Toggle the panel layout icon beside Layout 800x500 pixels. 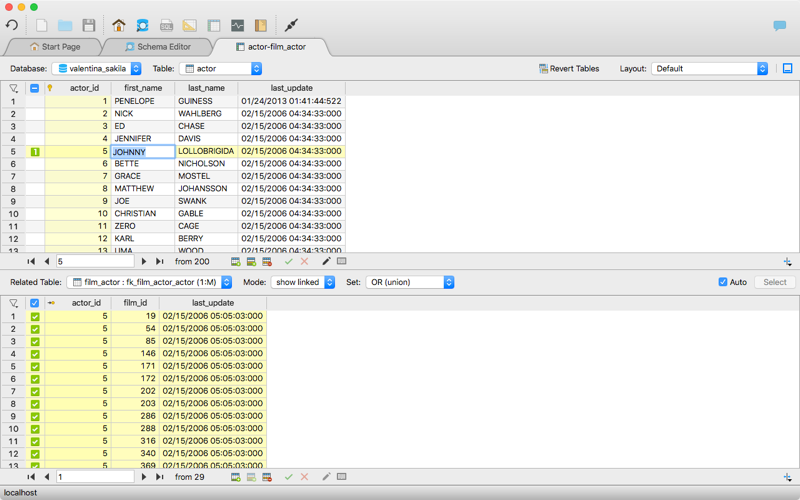click(788, 68)
